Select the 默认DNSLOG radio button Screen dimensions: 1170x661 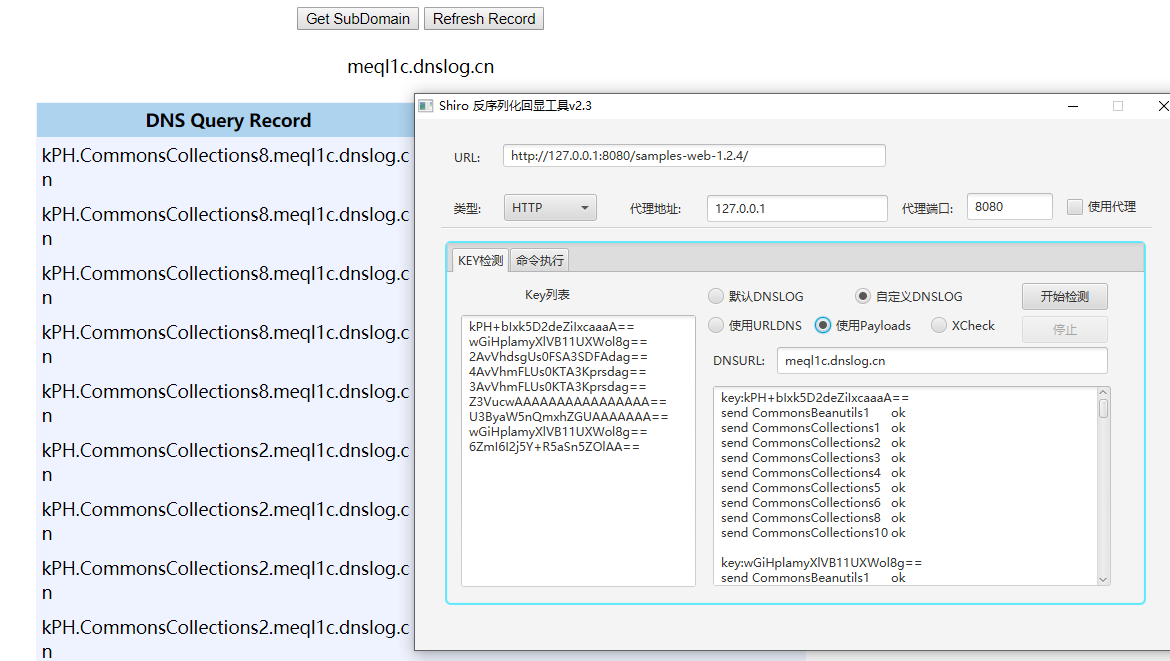coord(716,296)
